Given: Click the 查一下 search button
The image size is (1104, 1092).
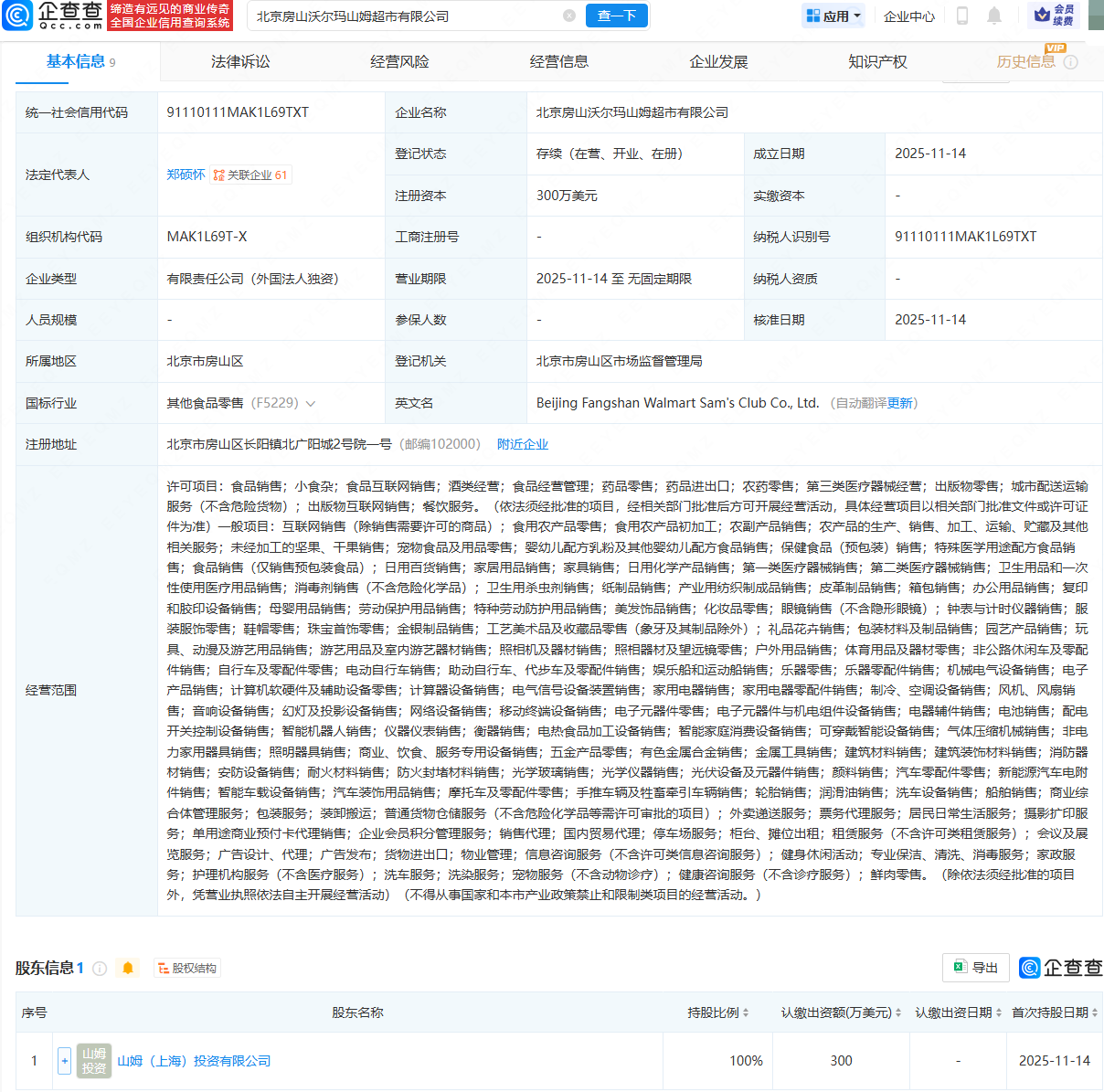Looking at the screenshot, I should [617, 16].
